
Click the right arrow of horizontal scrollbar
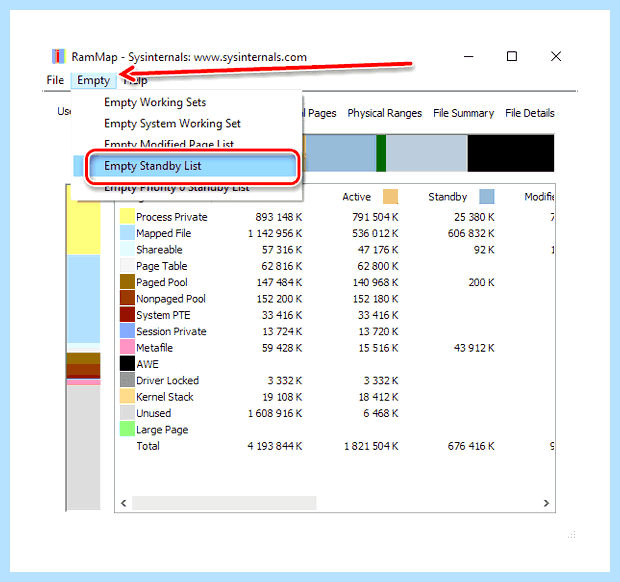(x=546, y=503)
